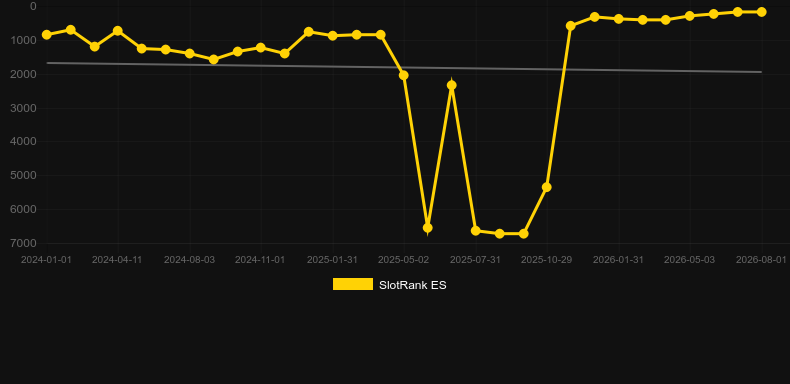Click the 2024-01-01 x-axis date label

[46, 260]
